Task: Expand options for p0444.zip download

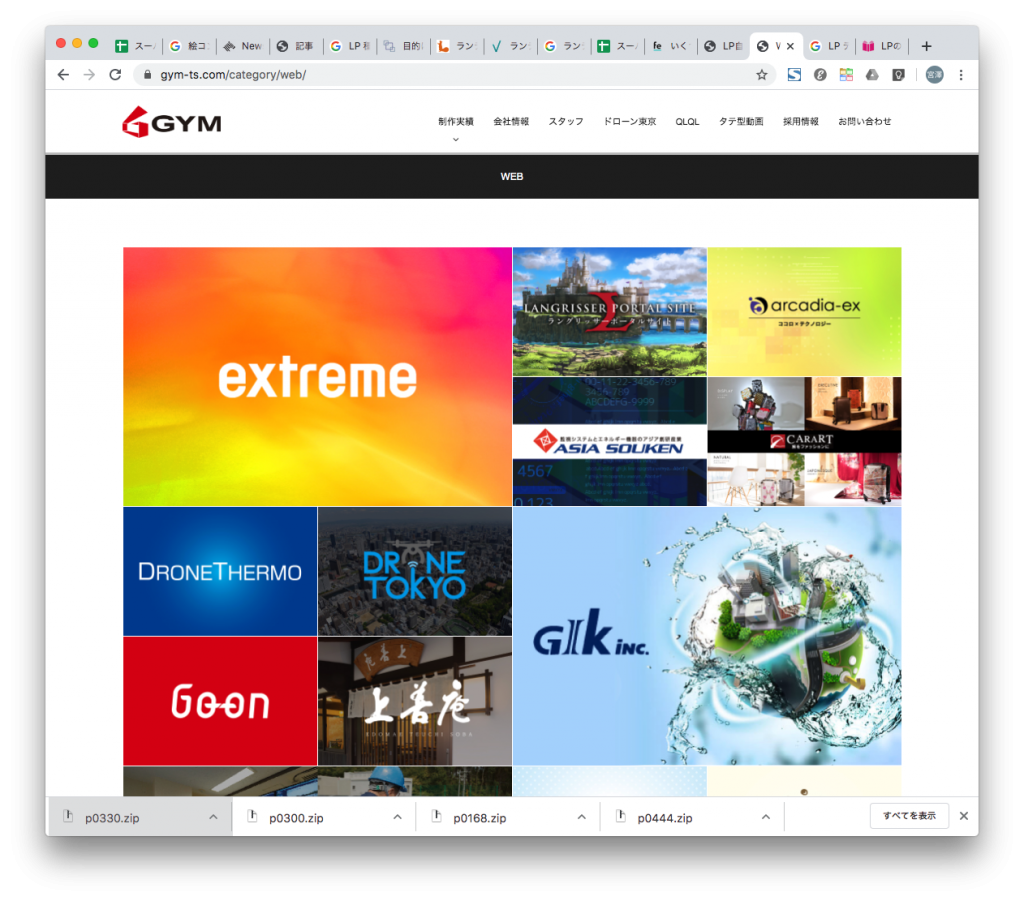Action: tap(765, 817)
